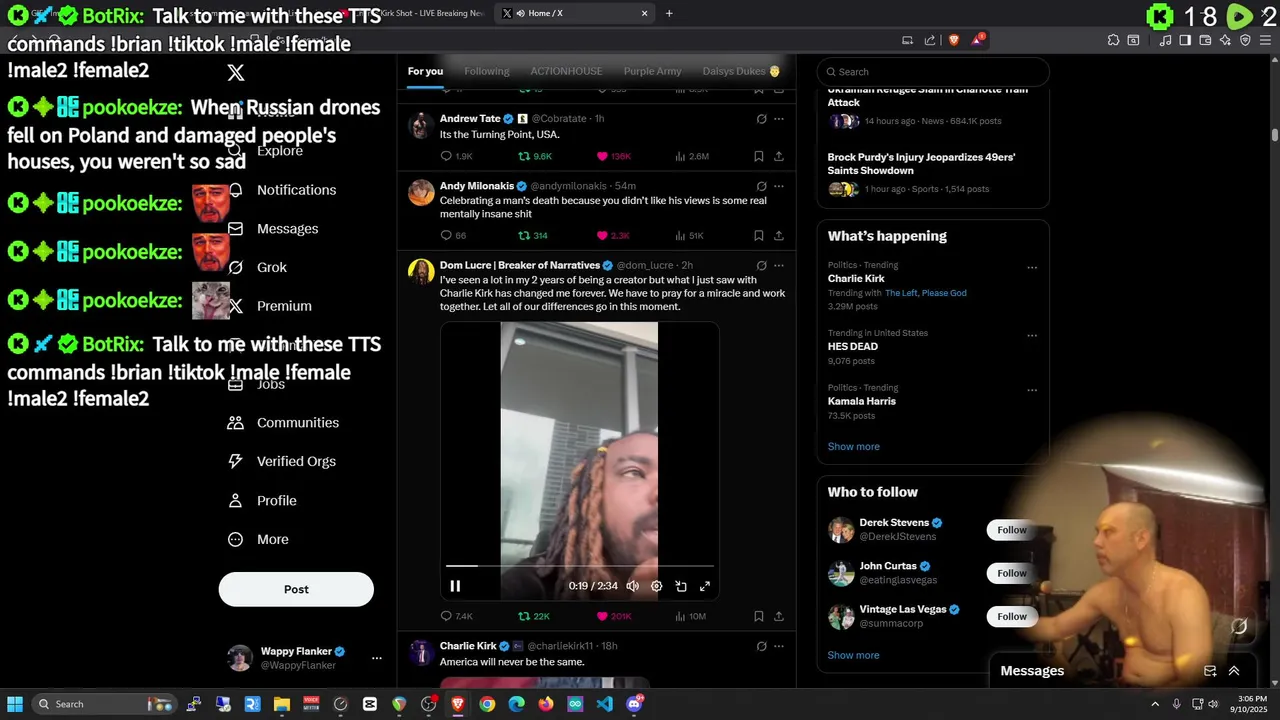
Task: Expand the video to fullscreen
Action: (705, 586)
